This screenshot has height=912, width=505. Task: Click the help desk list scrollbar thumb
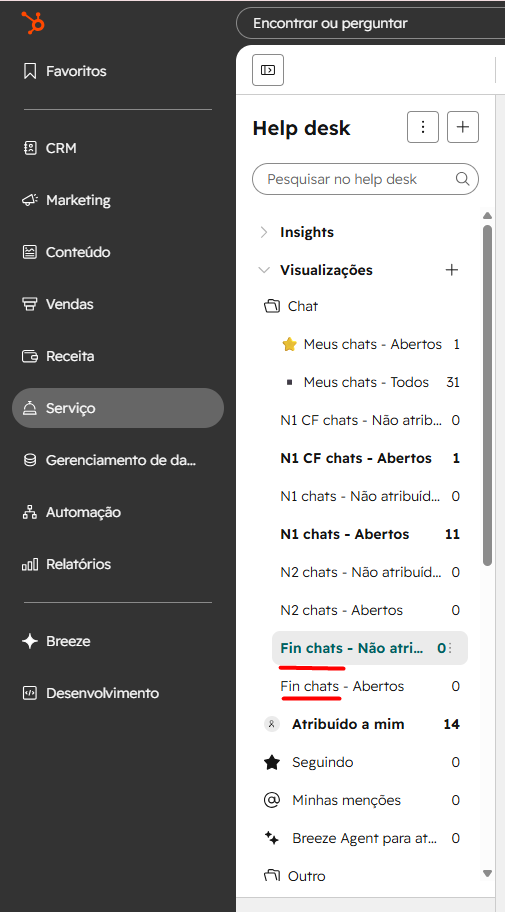coord(488,396)
